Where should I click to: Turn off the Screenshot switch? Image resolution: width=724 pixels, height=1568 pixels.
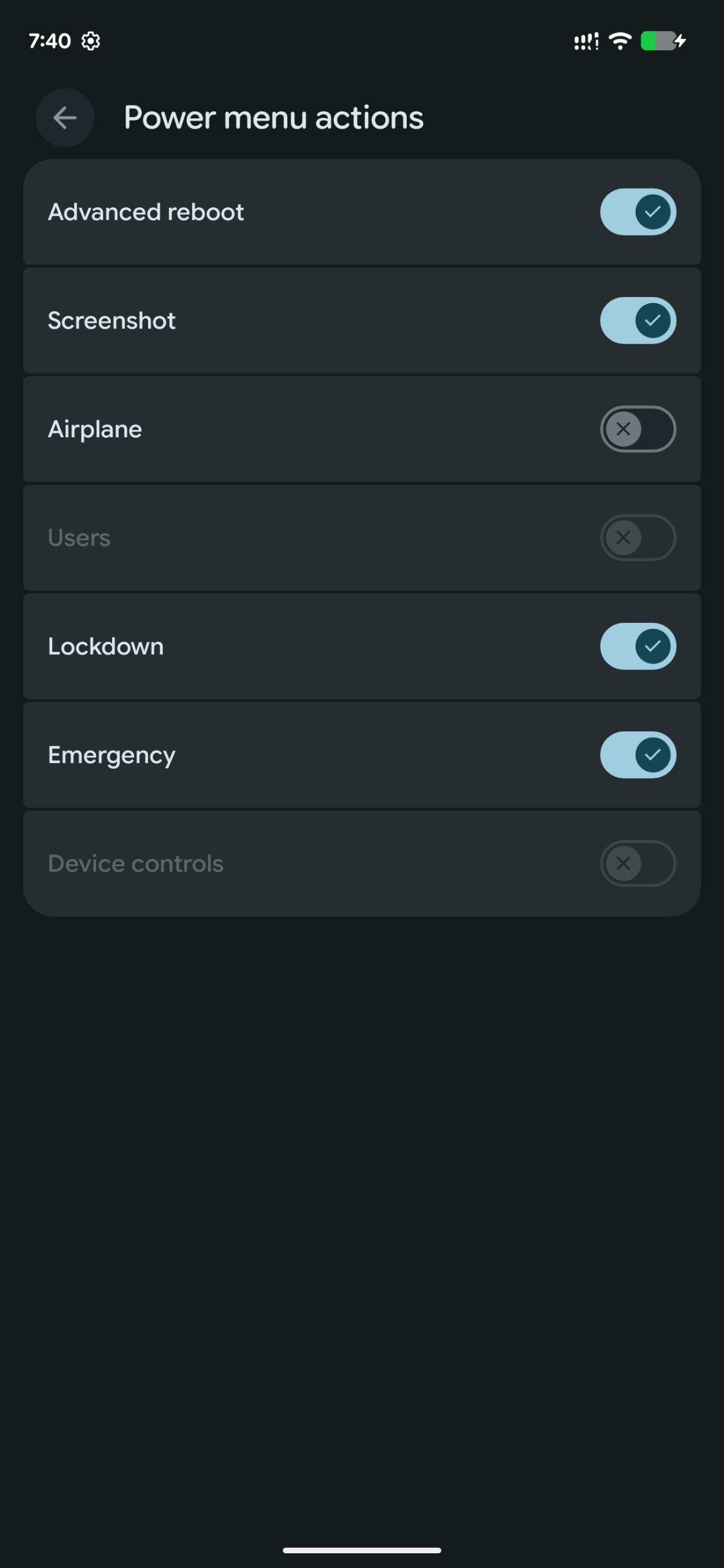coord(638,320)
